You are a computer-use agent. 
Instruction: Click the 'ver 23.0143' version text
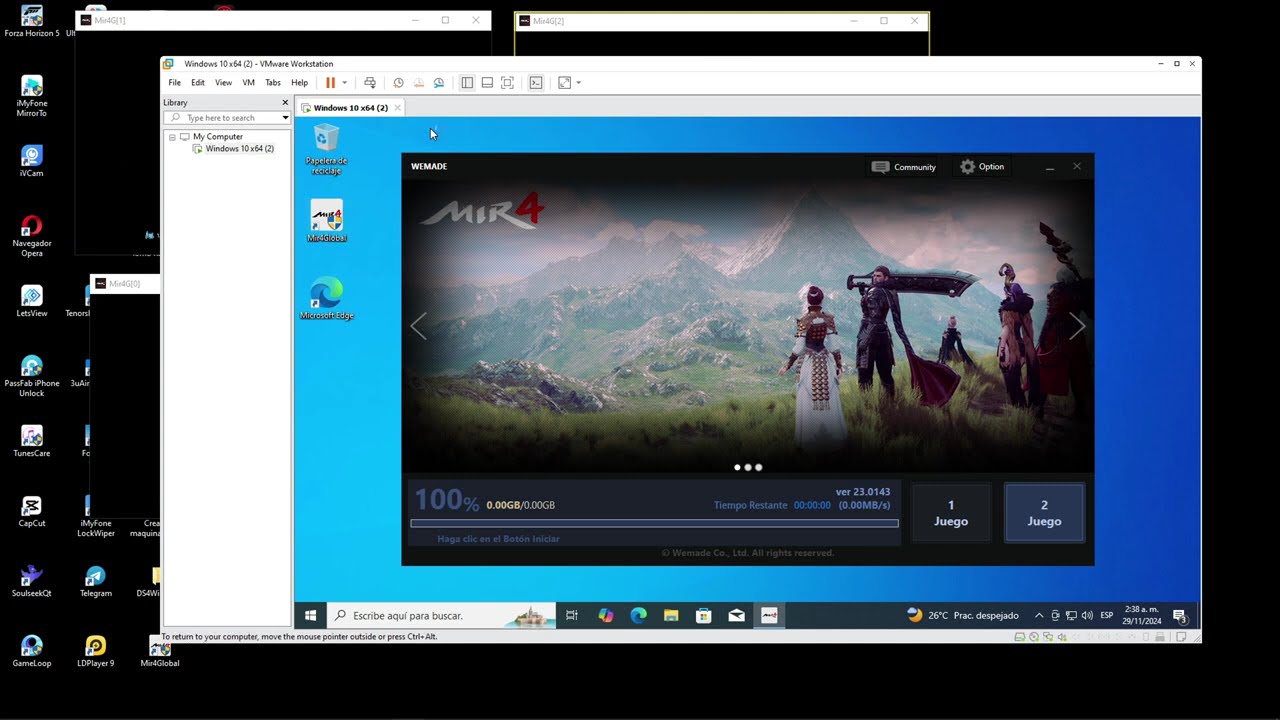[863, 492]
